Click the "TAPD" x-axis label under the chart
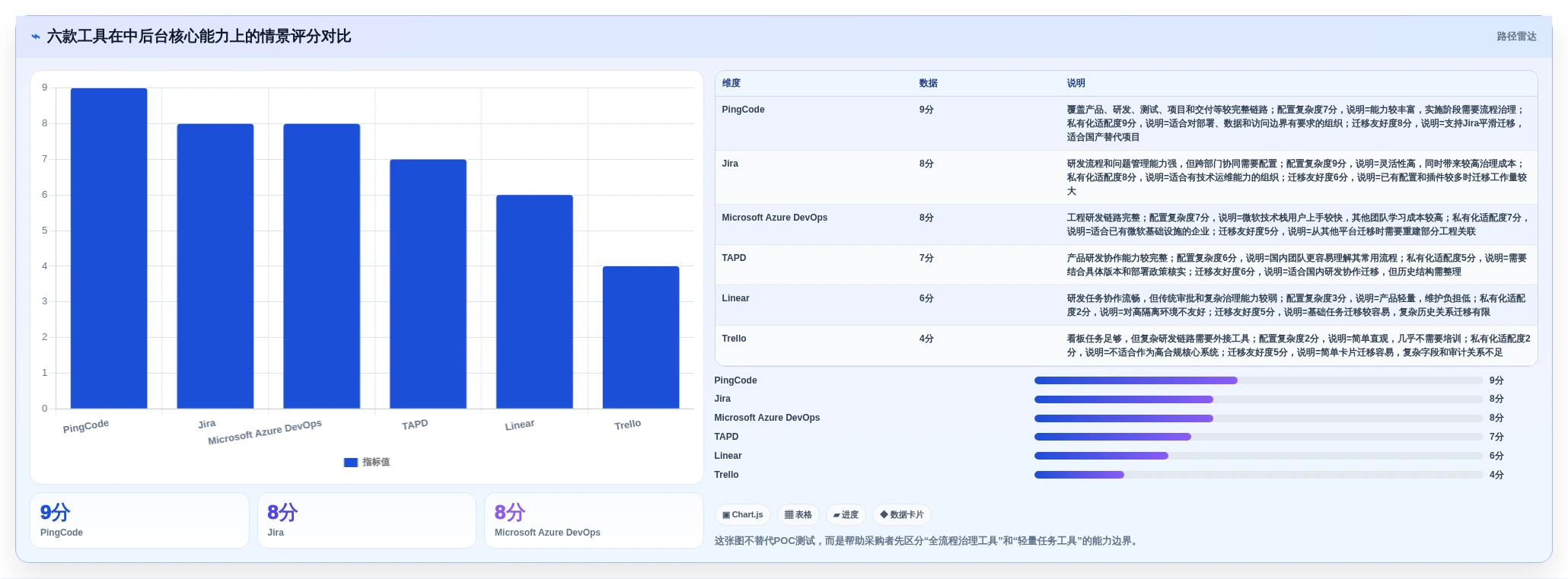 415,425
